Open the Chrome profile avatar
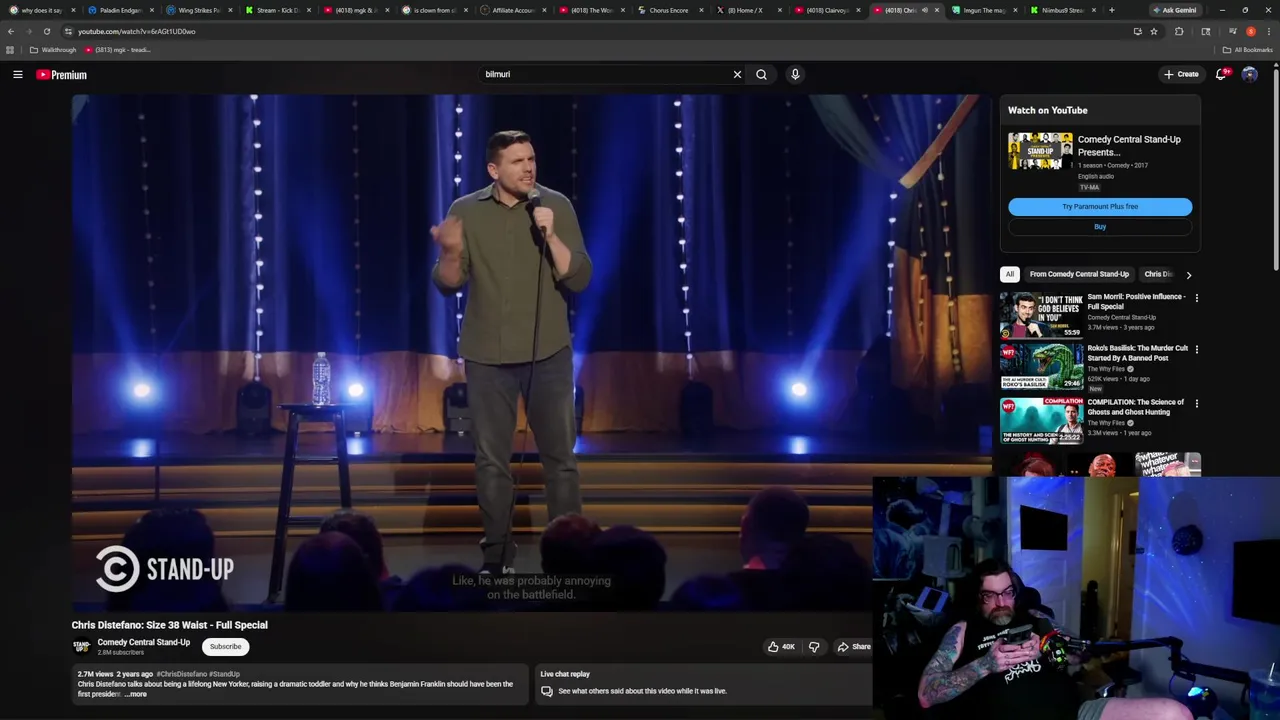Image resolution: width=1280 pixels, height=720 pixels. [1250, 31]
